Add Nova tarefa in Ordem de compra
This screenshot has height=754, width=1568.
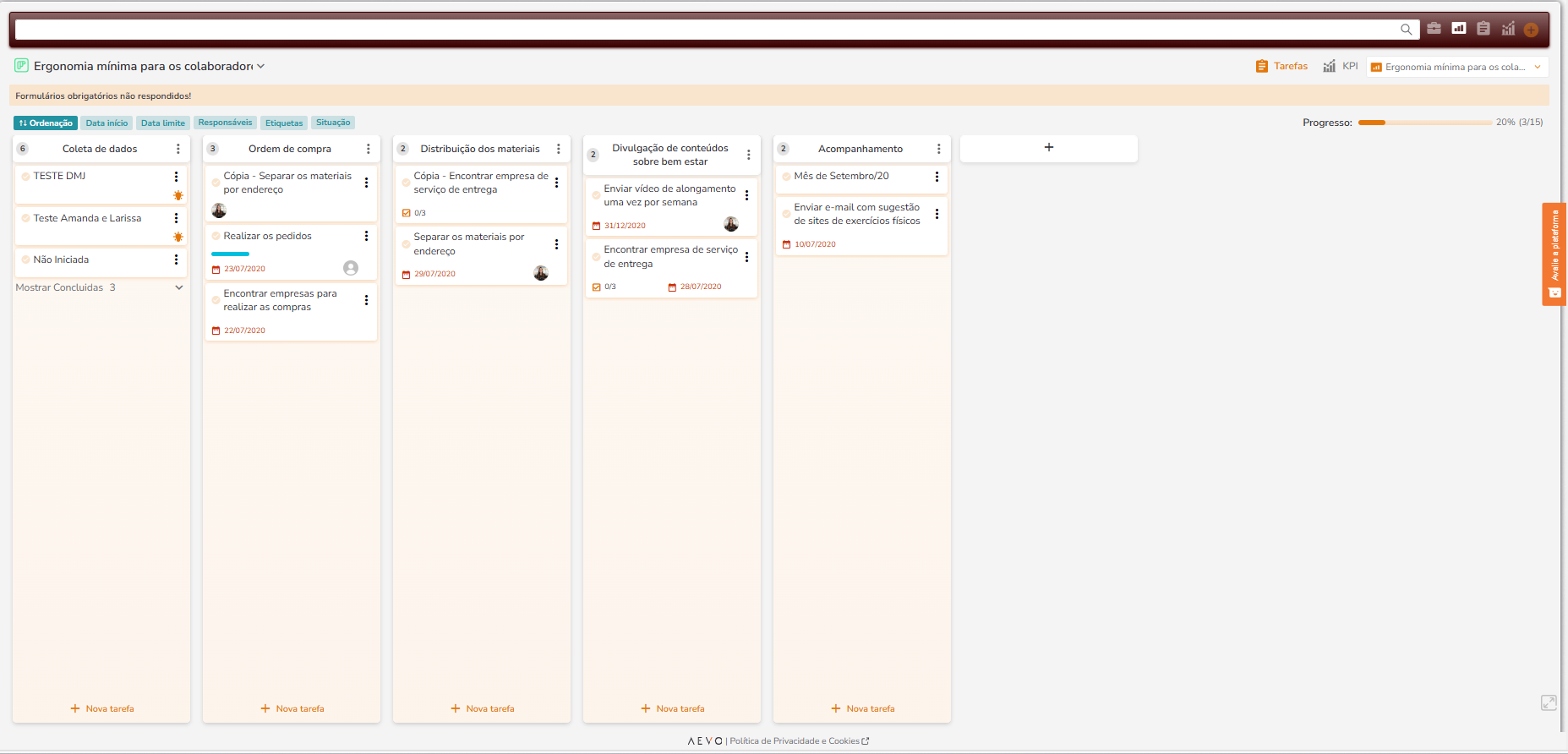tap(292, 708)
